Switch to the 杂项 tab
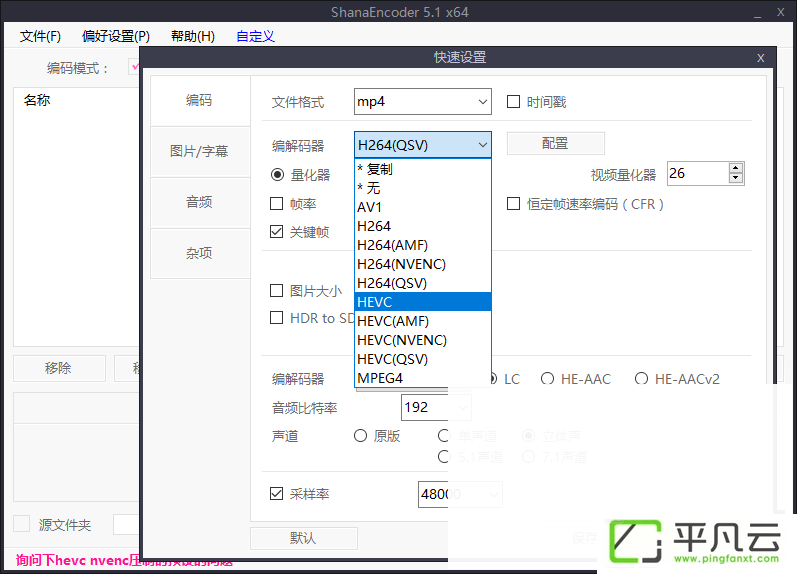The width and height of the screenshot is (797, 574). 200,253
